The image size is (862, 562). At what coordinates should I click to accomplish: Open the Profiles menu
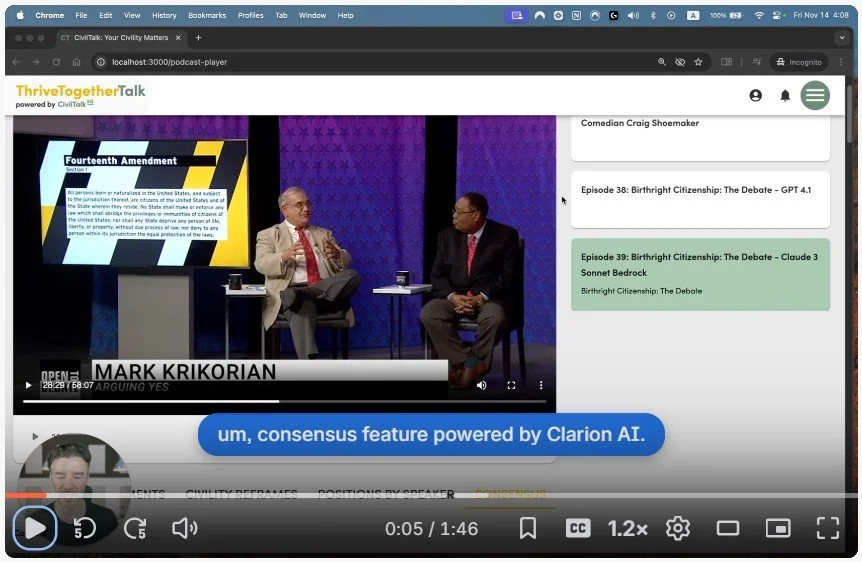click(250, 15)
